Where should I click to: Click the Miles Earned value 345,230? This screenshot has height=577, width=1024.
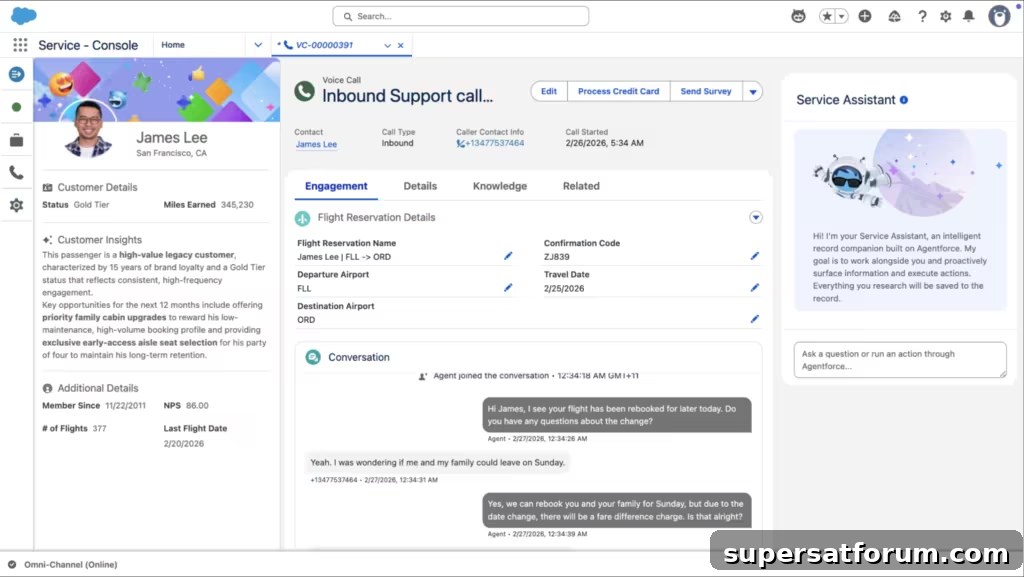click(x=237, y=204)
